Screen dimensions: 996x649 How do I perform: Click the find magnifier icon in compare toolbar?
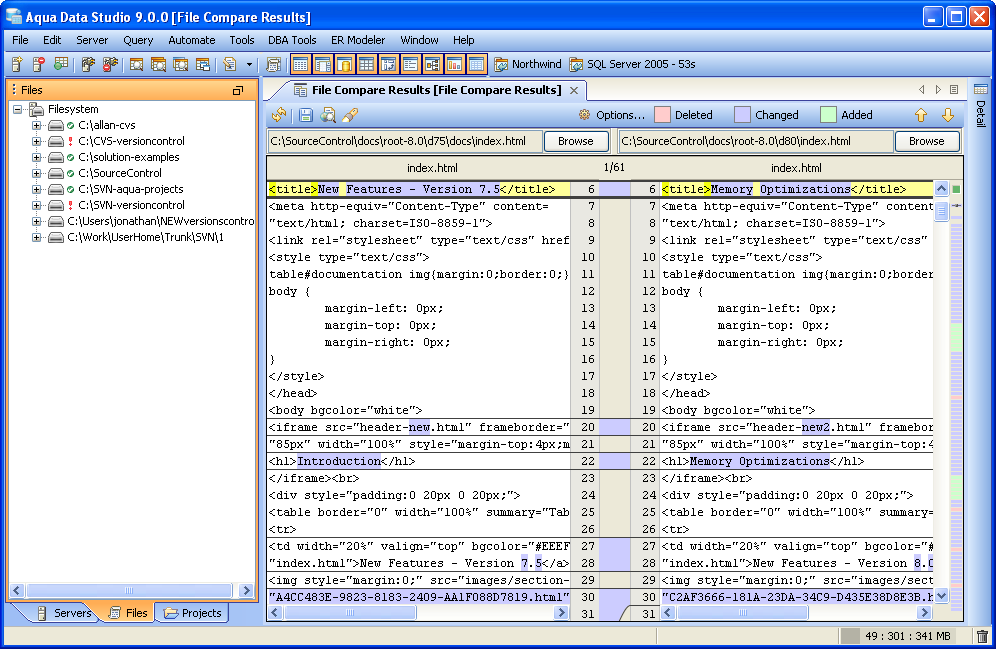pos(327,115)
